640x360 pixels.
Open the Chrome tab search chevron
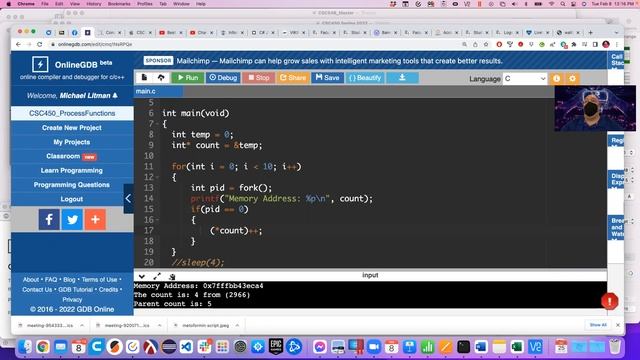[616, 32]
